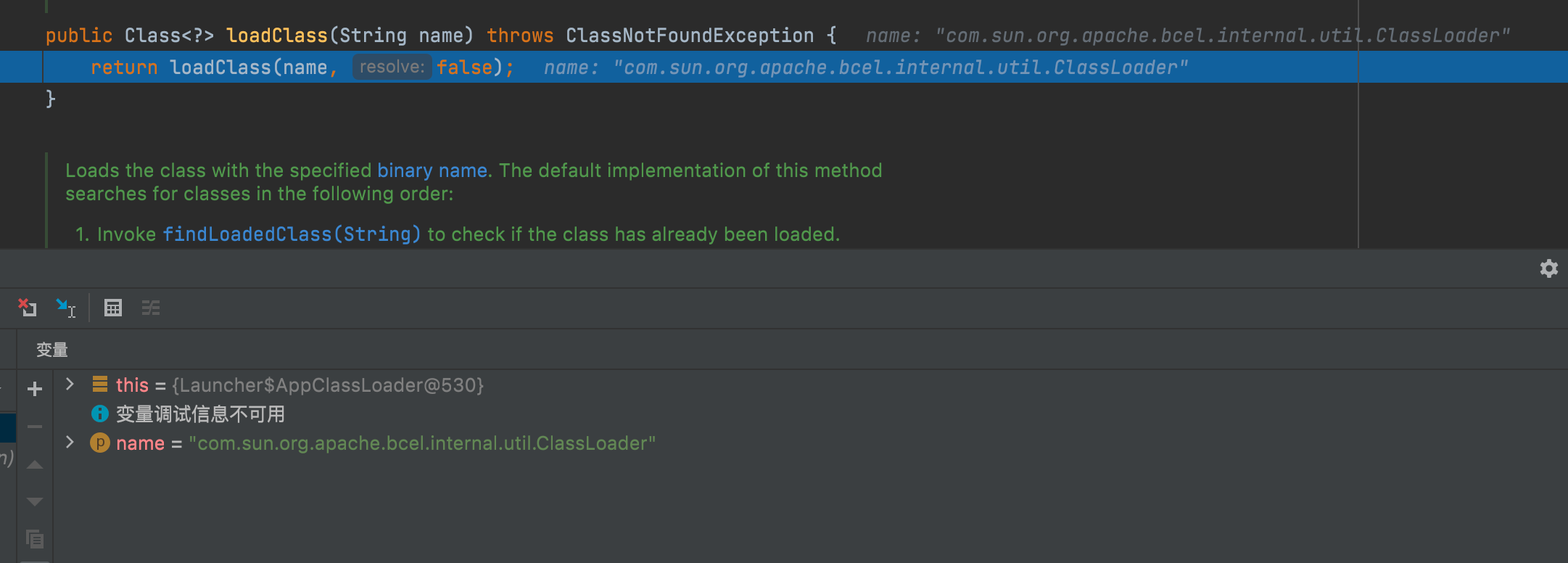Click the yellow field icon next to this
Screen dimensions: 1568x563
point(100,385)
